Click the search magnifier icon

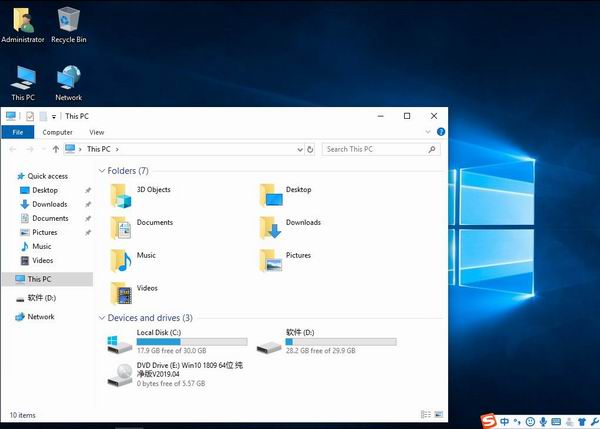(x=432, y=149)
